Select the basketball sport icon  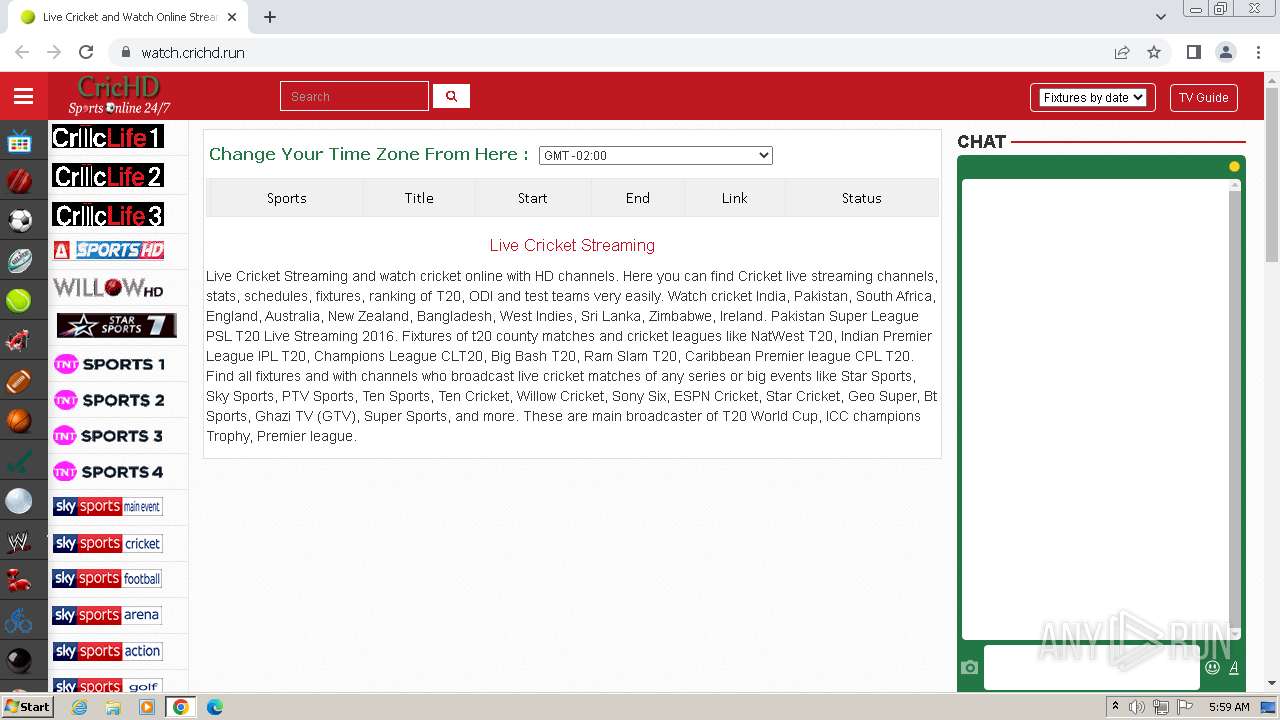19,421
